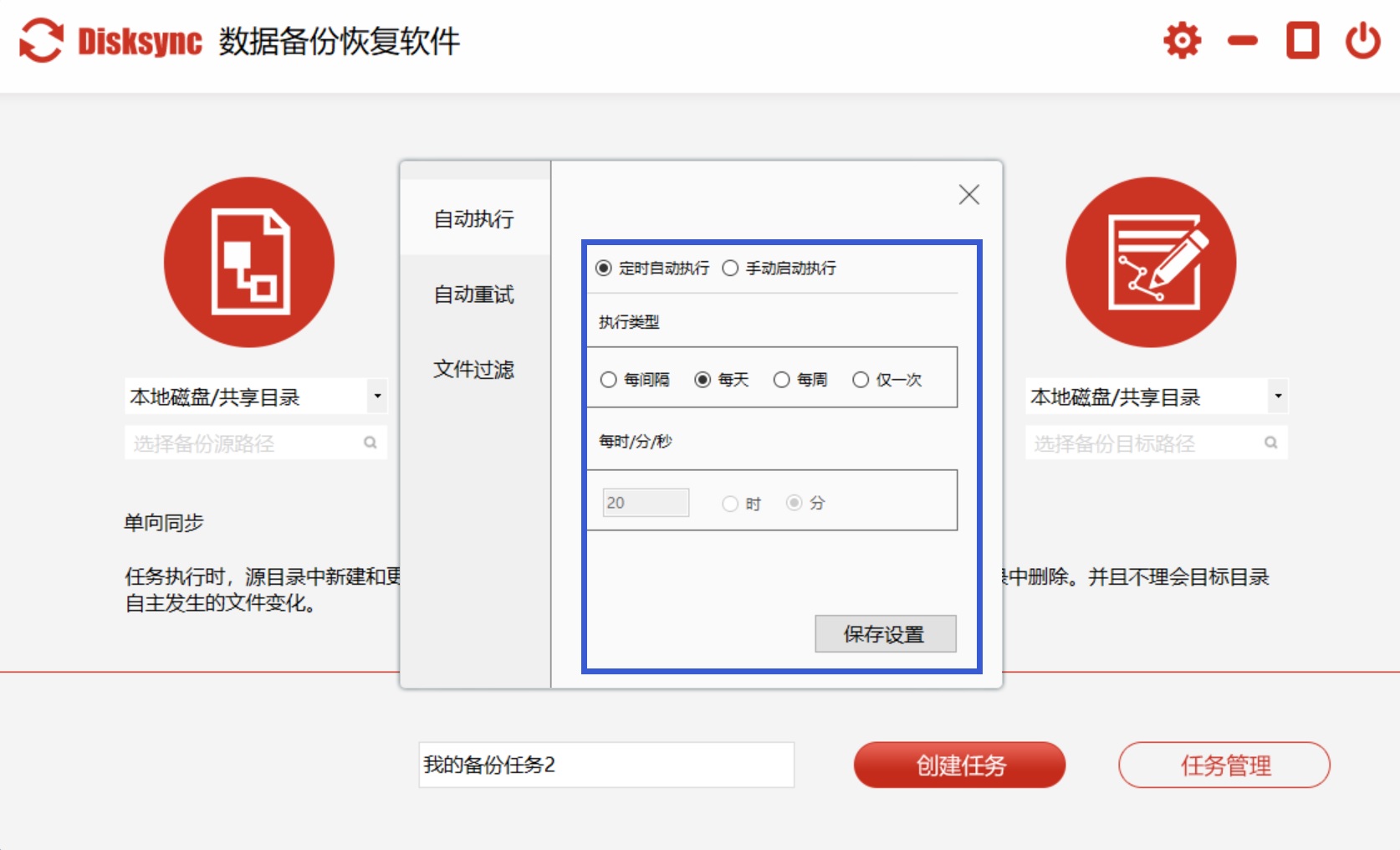Close the schedule settings dialog

[968, 195]
